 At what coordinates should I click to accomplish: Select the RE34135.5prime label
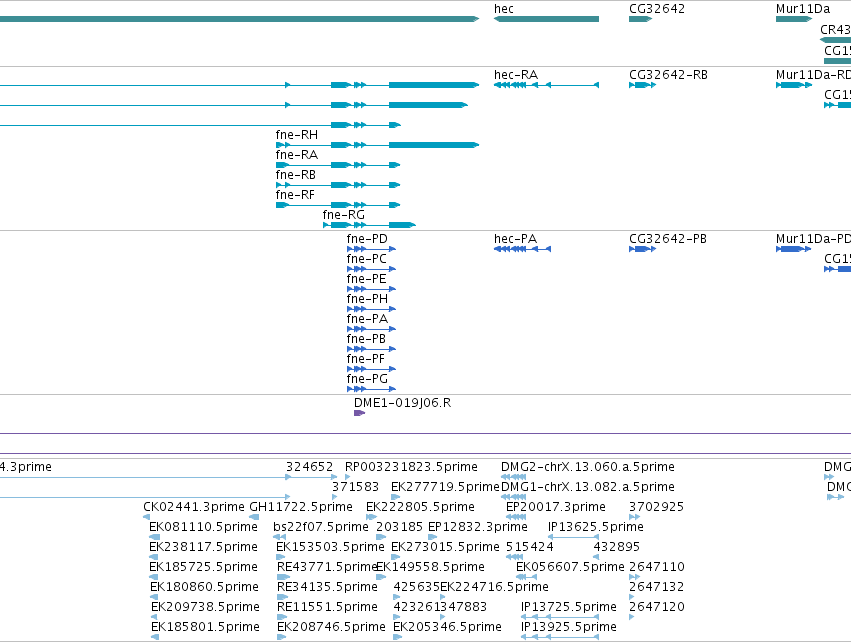[327, 587]
